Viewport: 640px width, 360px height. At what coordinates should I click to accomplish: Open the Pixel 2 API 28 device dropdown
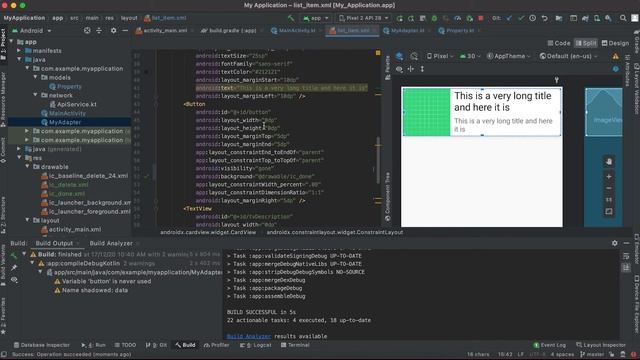[x=363, y=18]
